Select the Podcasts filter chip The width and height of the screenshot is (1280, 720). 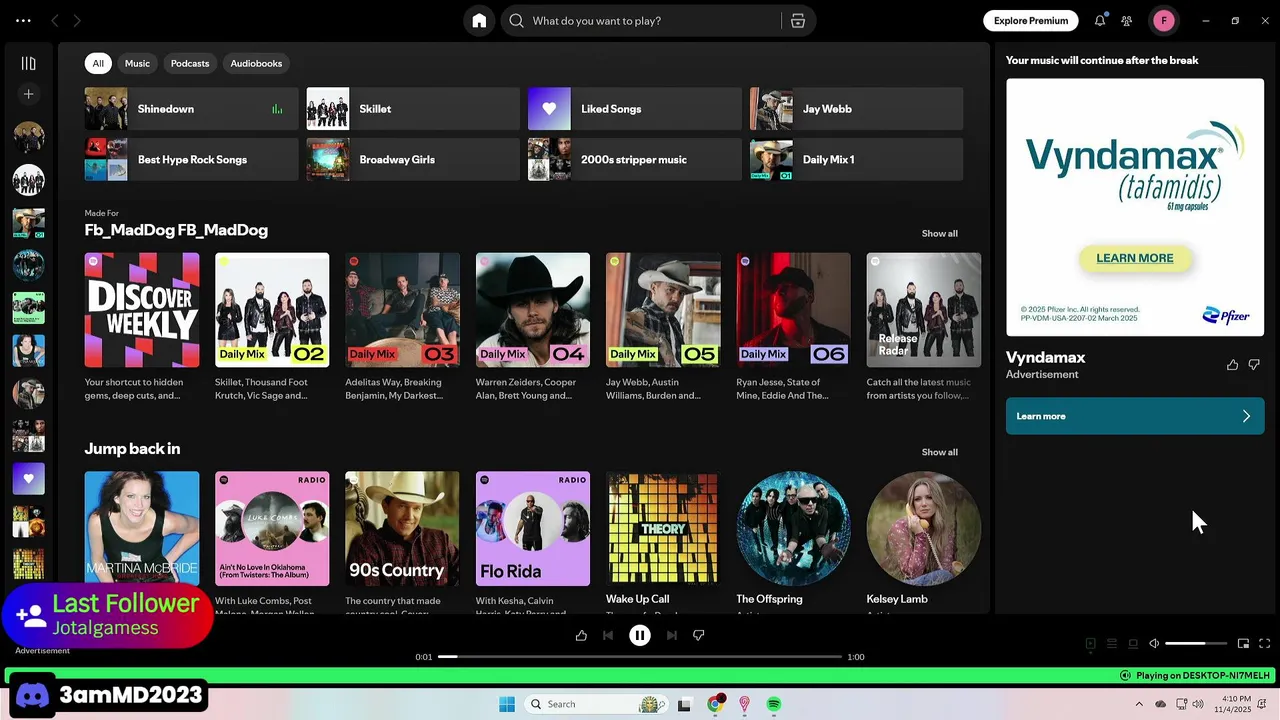click(190, 63)
